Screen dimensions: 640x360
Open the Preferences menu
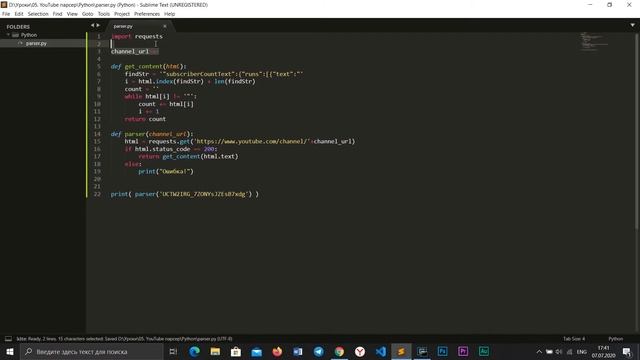pyautogui.click(x=147, y=14)
